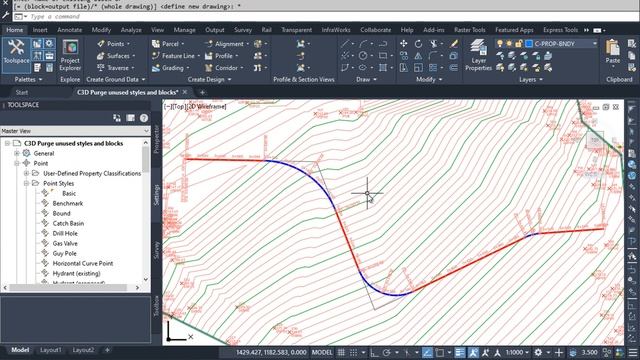Toggle object snap tracking in status bar
The width and height of the screenshot is (640, 360).
(427, 352)
